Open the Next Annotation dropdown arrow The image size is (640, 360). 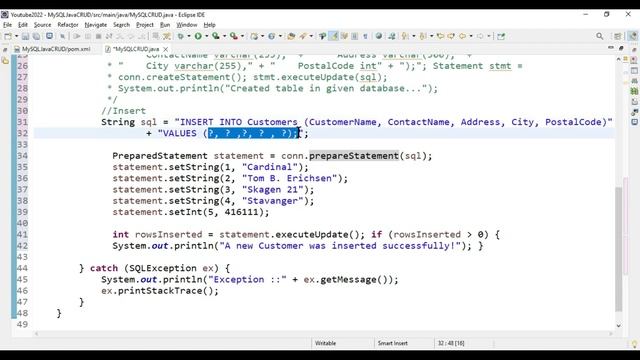click(413, 36)
